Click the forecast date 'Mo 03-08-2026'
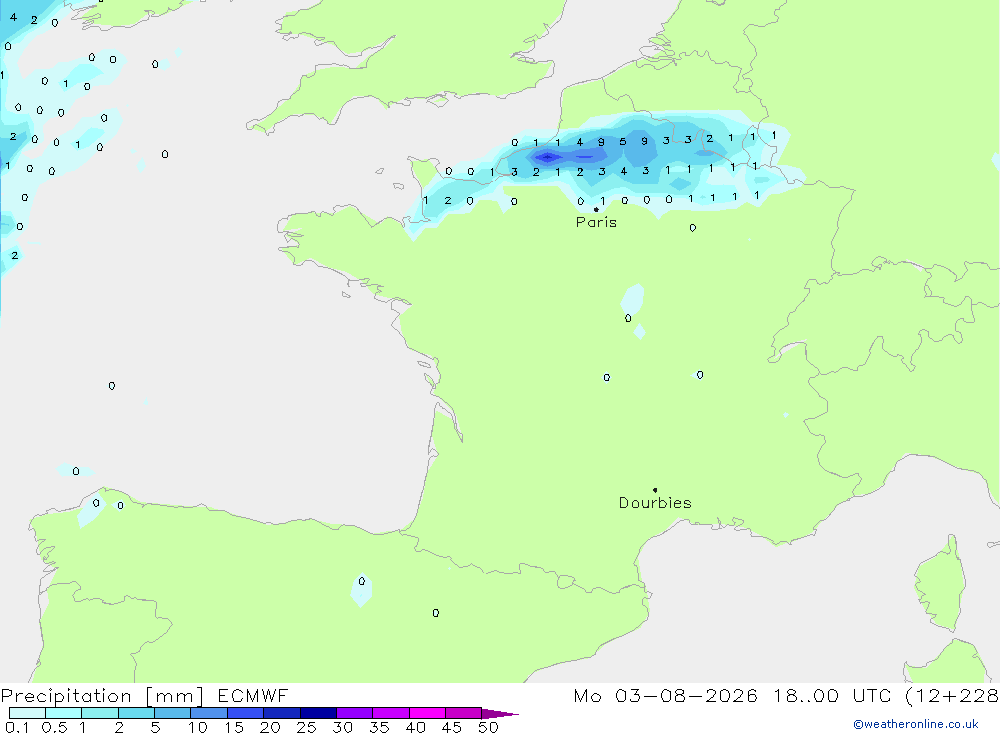Viewport: 1000px width, 733px height. click(x=665, y=695)
